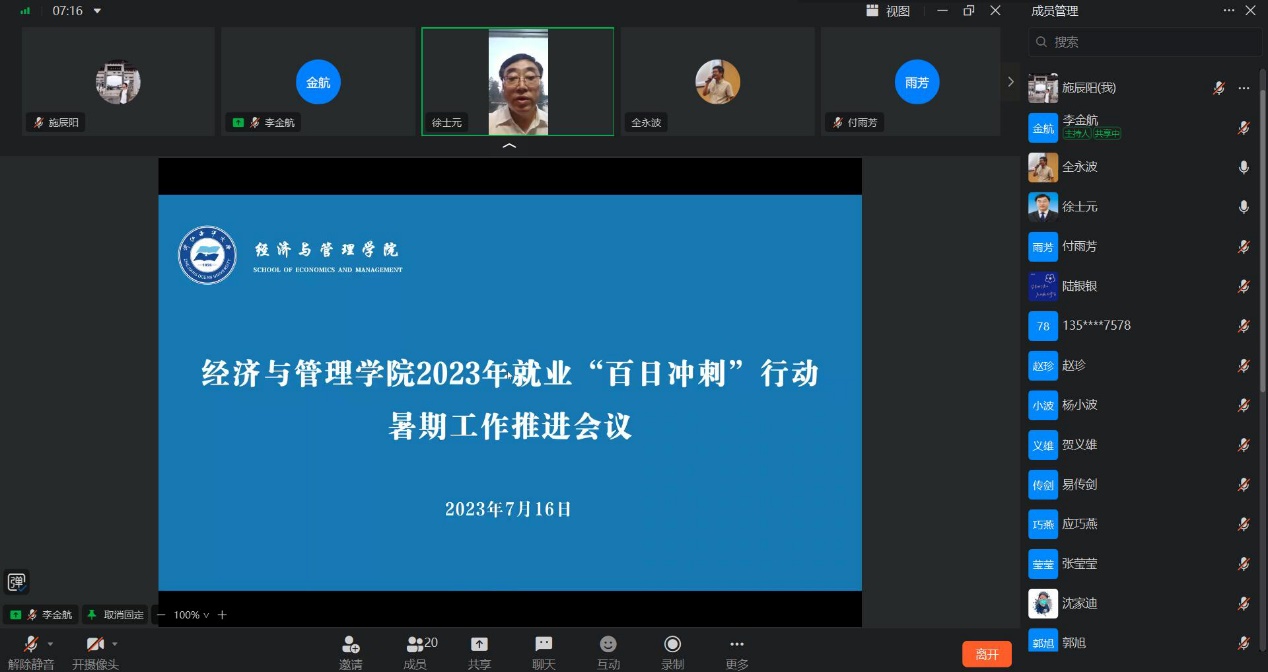Screen dimensions: 1268x672
Task: Collapse the video strip with the chevron
Action: tap(509, 146)
